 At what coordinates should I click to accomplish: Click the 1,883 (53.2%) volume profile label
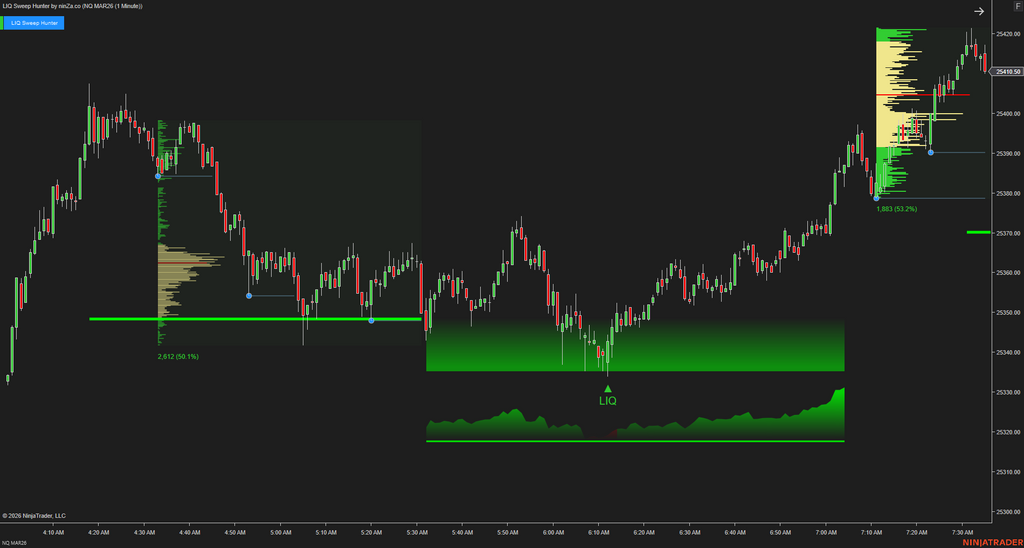(x=897, y=209)
